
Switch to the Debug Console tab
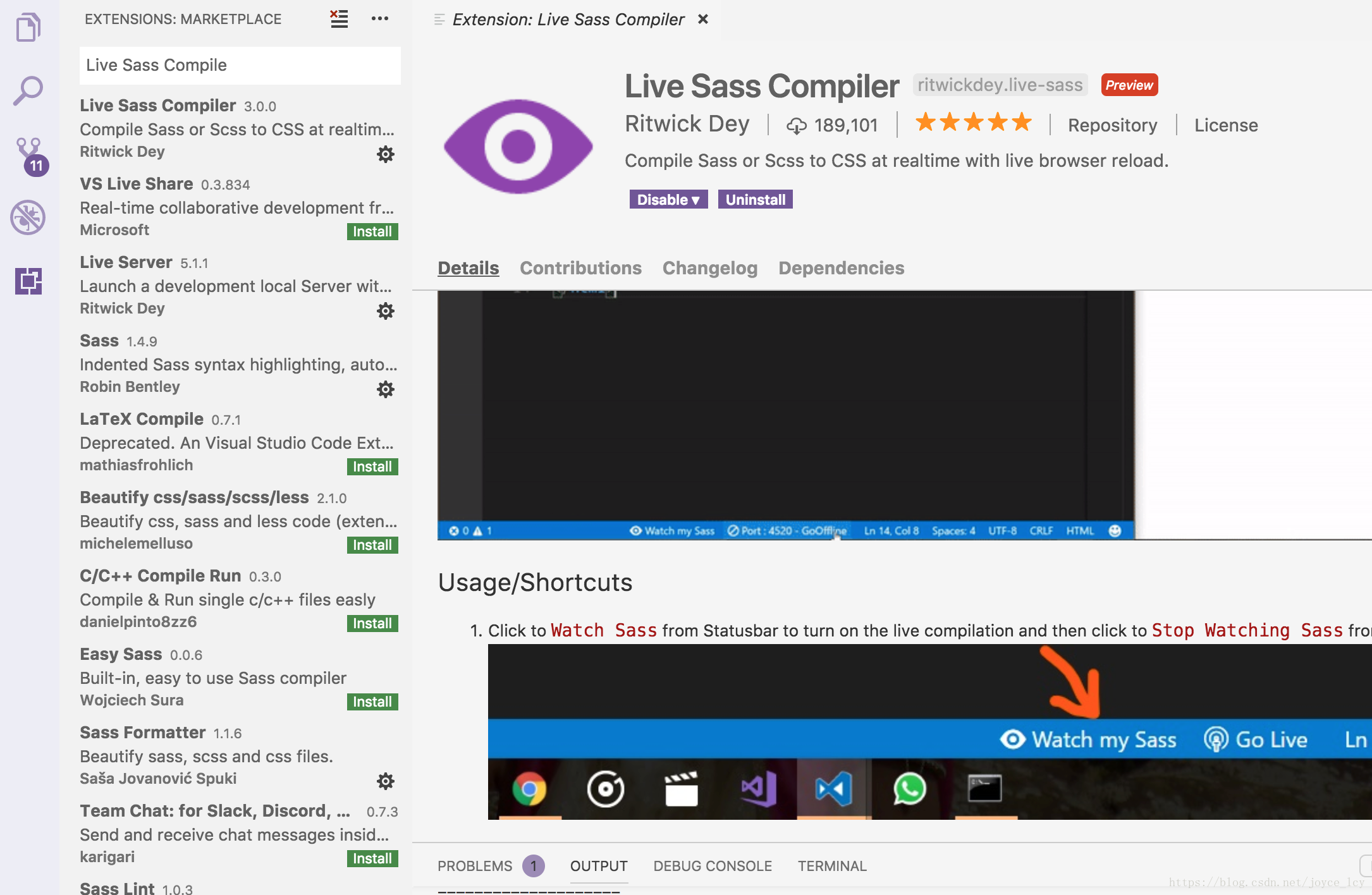pyautogui.click(x=713, y=866)
